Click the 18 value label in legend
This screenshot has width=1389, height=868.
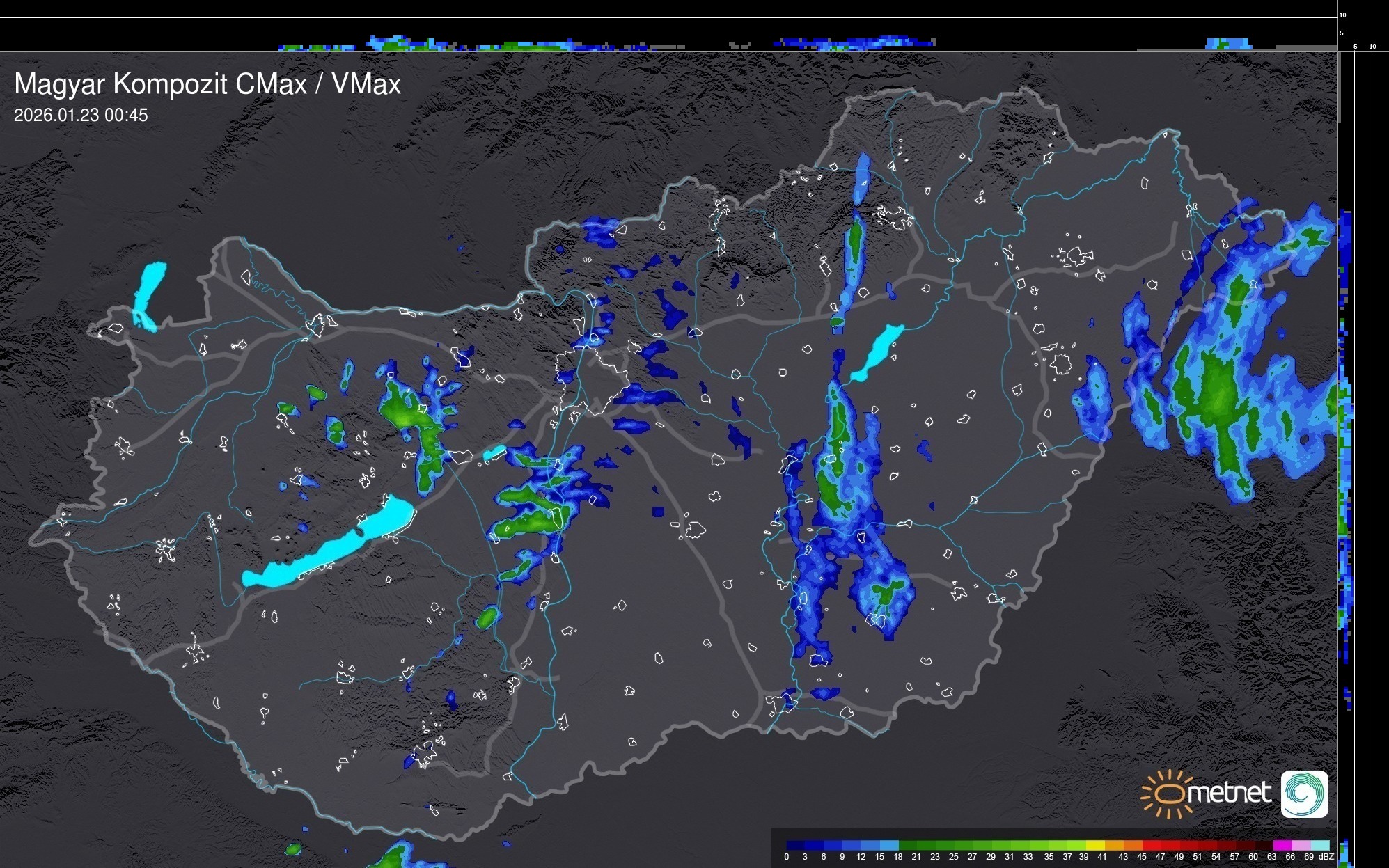(897, 857)
